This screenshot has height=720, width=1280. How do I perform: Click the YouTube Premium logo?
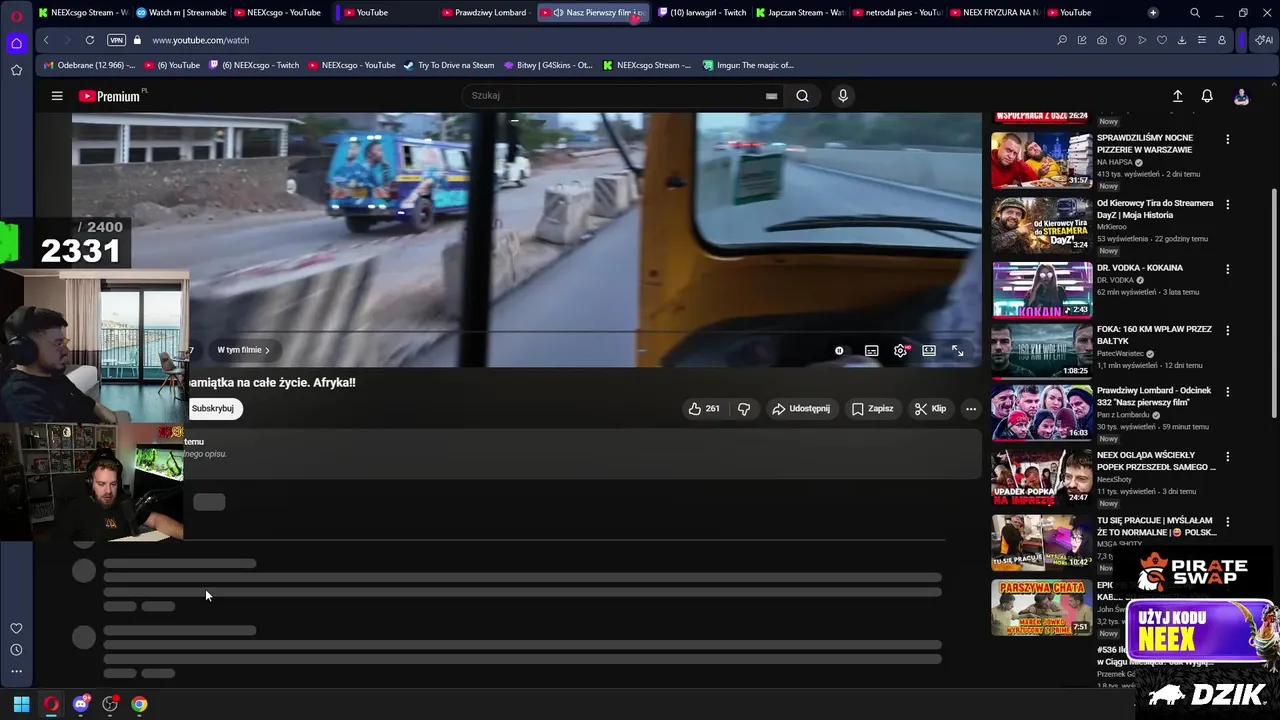click(110, 96)
